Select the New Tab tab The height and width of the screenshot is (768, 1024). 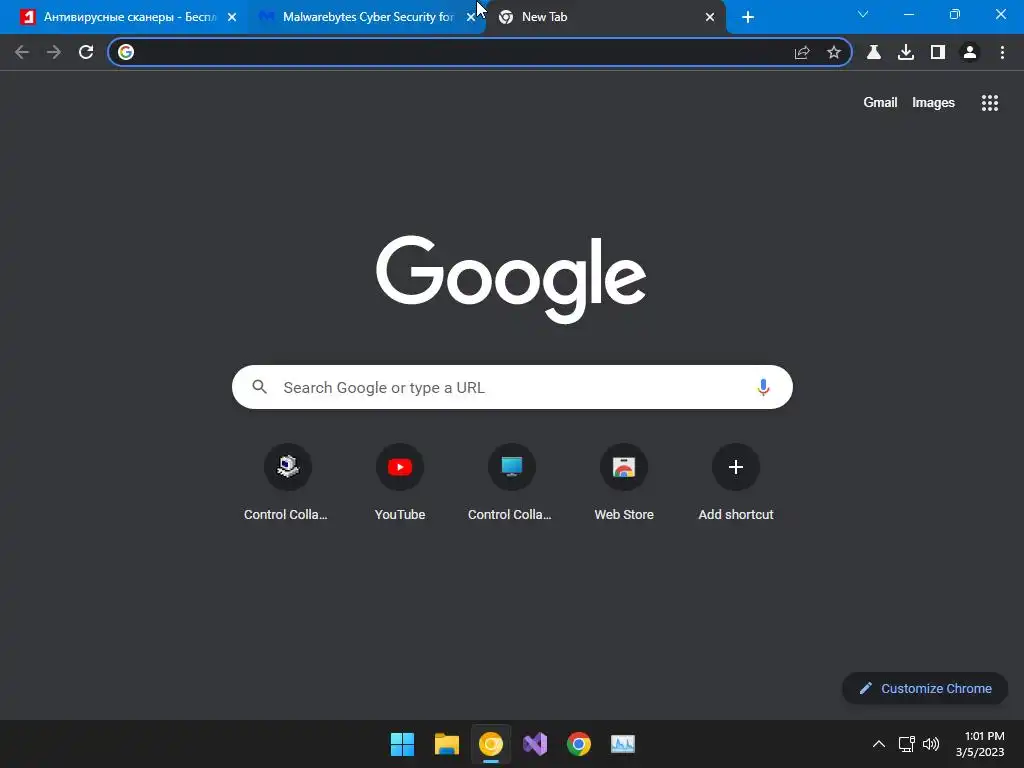[607, 17]
